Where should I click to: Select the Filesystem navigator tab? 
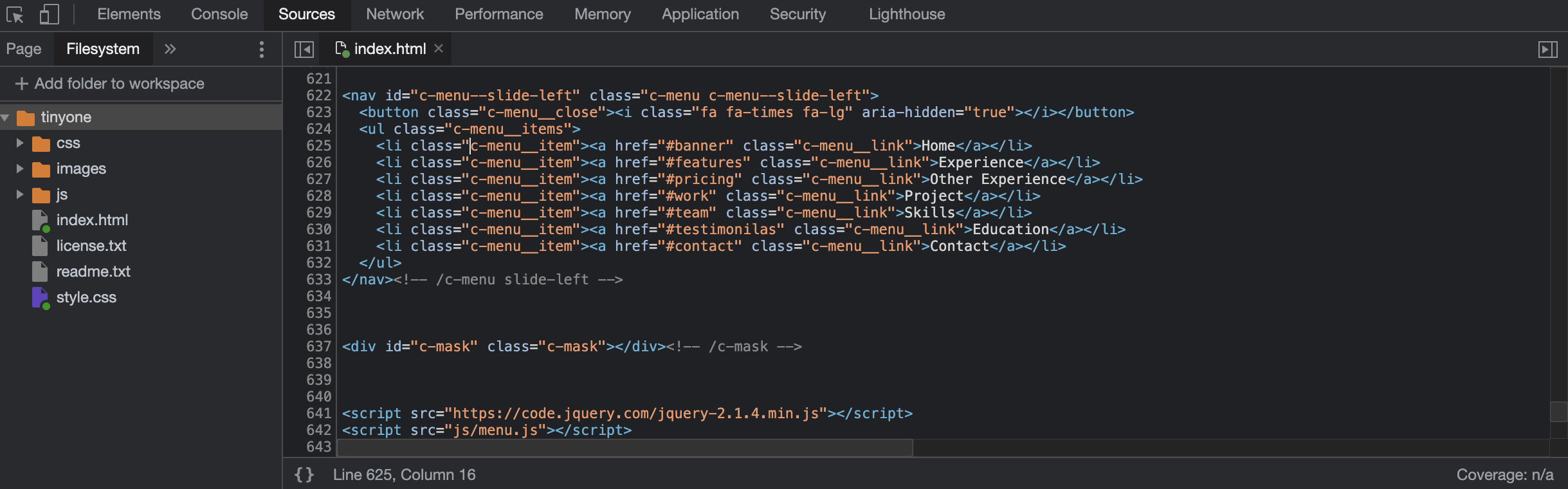(x=103, y=49)
